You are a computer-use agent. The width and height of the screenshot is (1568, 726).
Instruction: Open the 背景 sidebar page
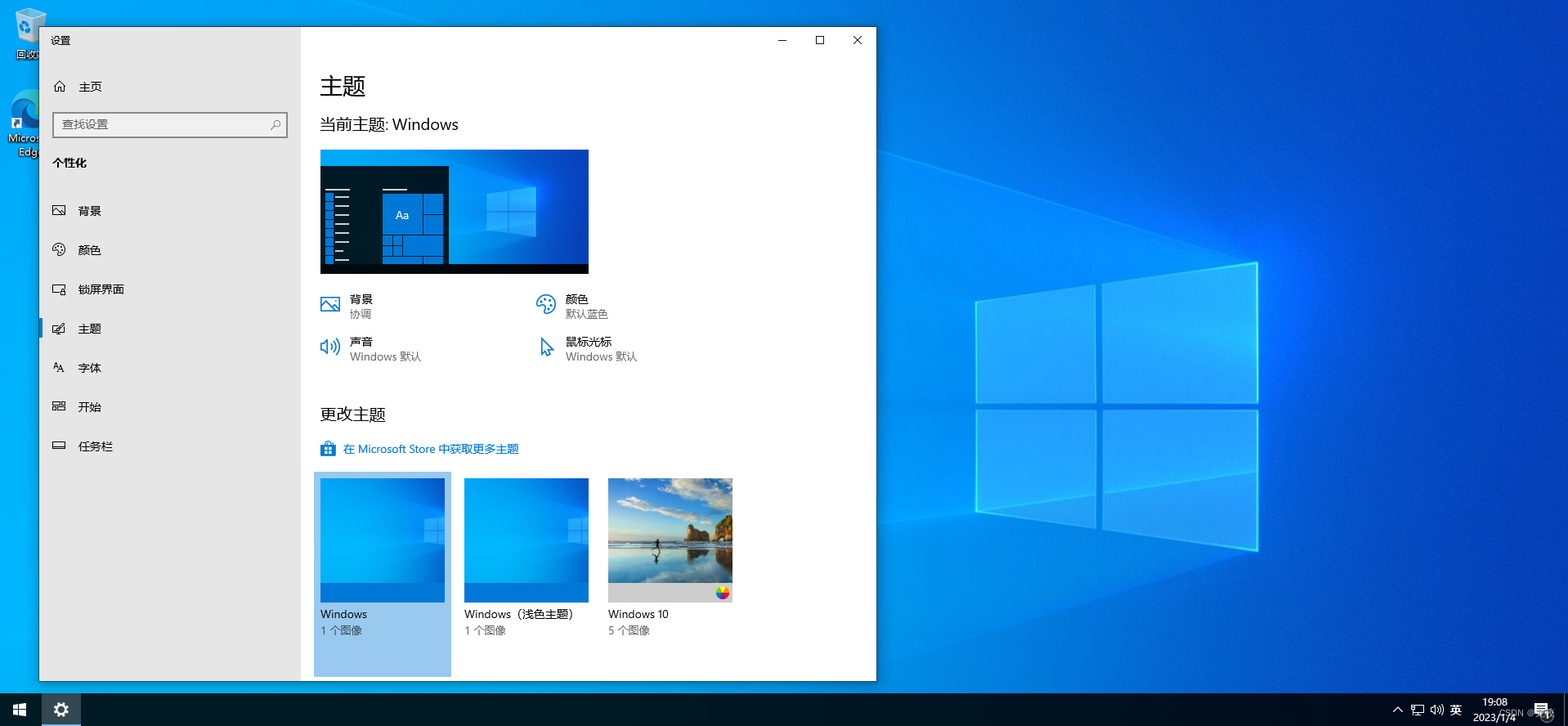click(x=170, y=211)
